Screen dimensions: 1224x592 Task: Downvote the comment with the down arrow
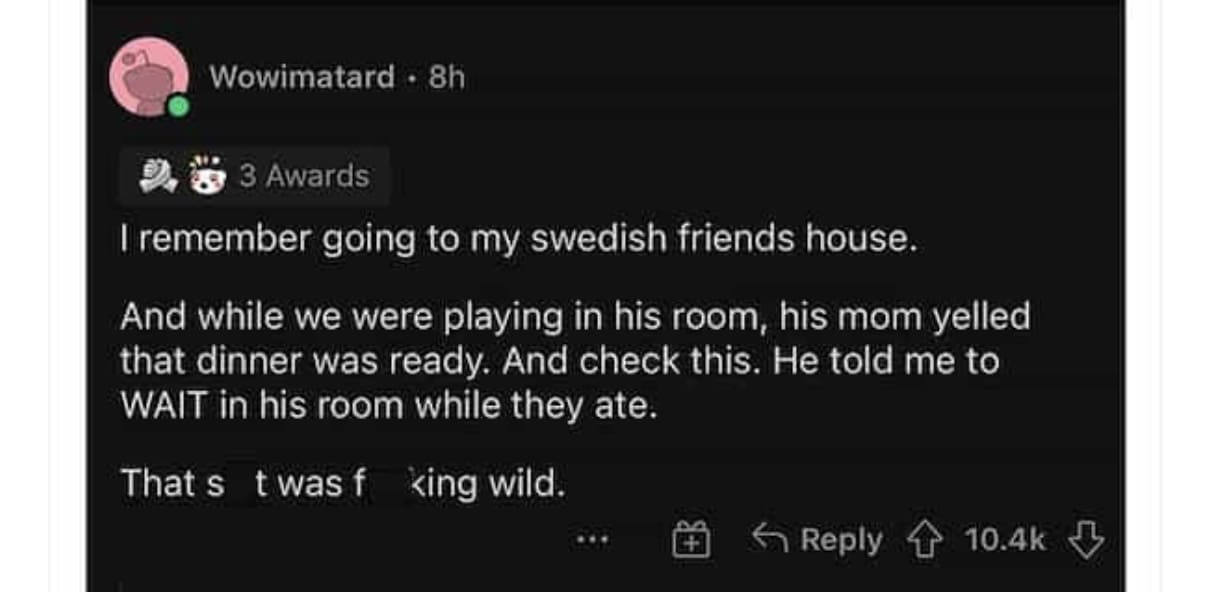tap(1085, 540)
